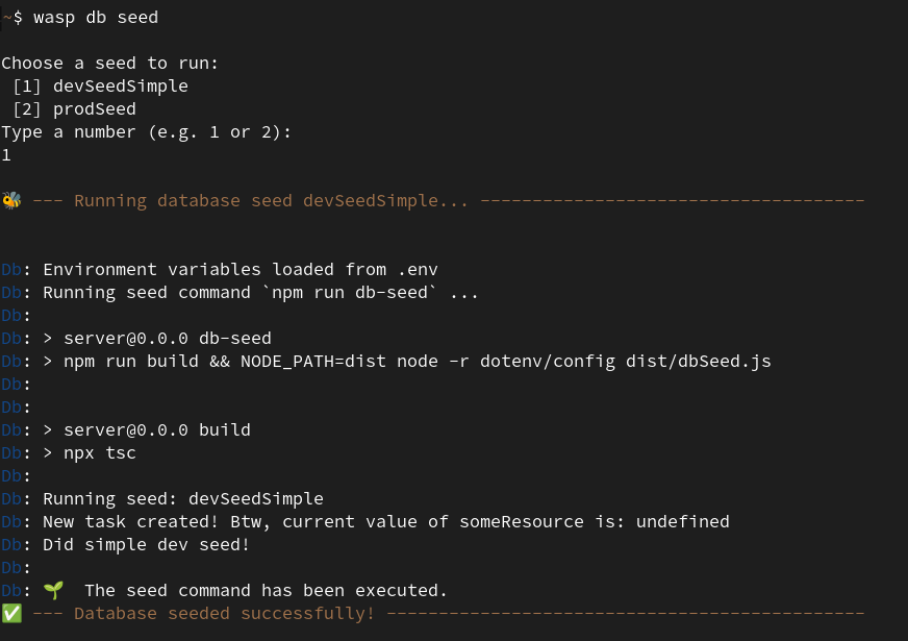Click the typed "1" input line
The height and width of the screenshot is (641, 908).
6,155
